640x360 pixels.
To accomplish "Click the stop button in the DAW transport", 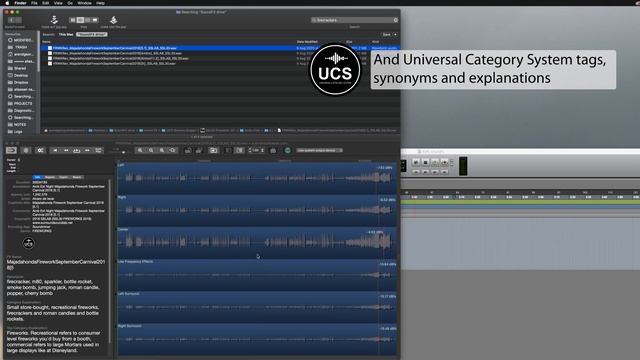I will (x=425, y=162).
